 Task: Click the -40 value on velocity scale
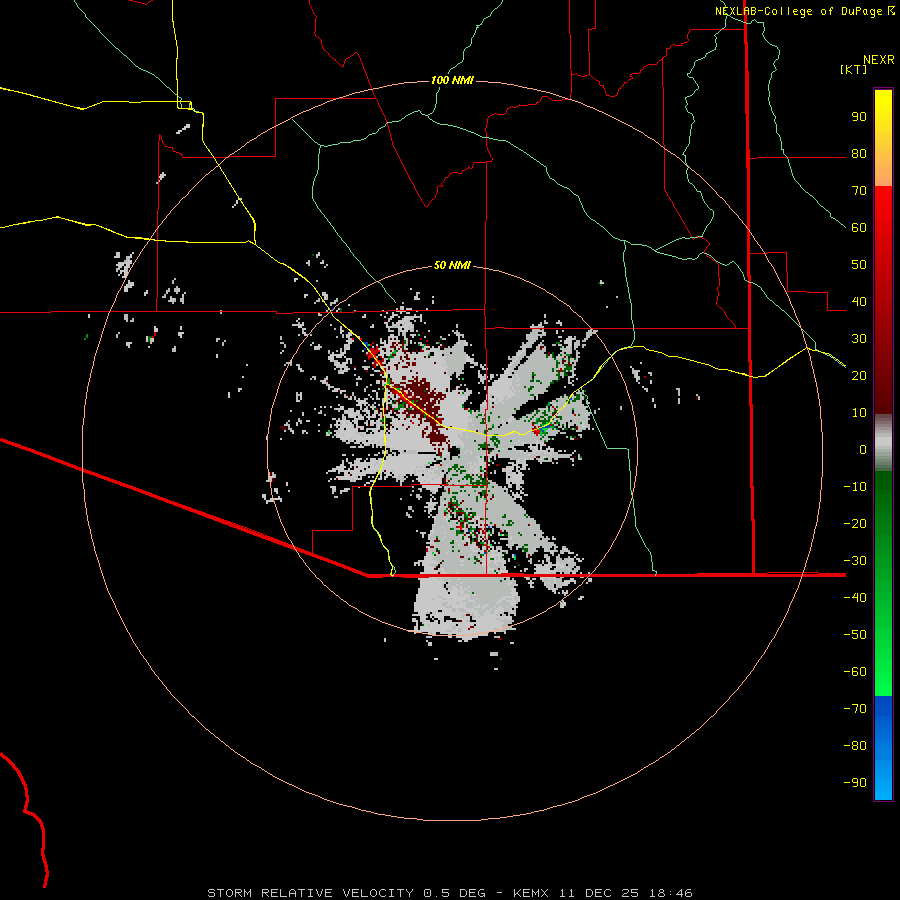pos(855,598)
